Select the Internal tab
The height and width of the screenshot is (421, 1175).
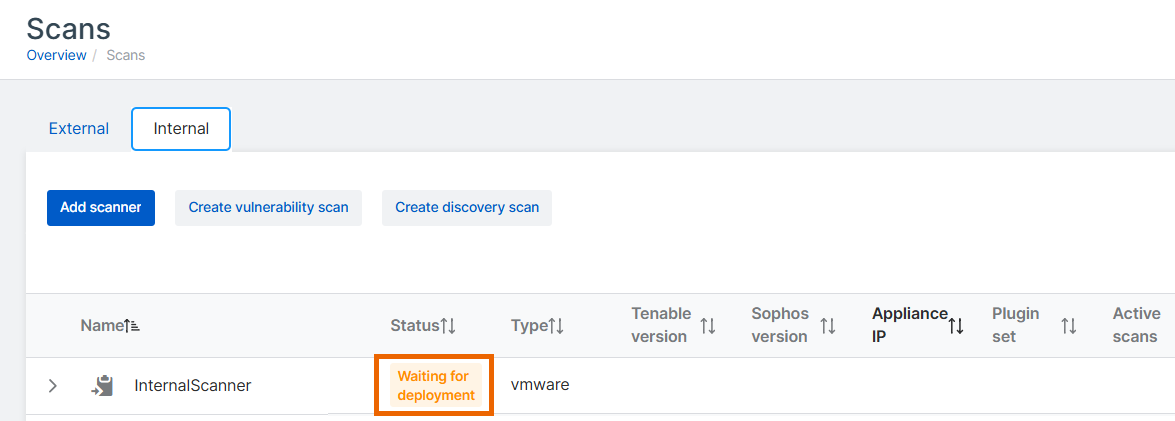(x=181, y=129)
